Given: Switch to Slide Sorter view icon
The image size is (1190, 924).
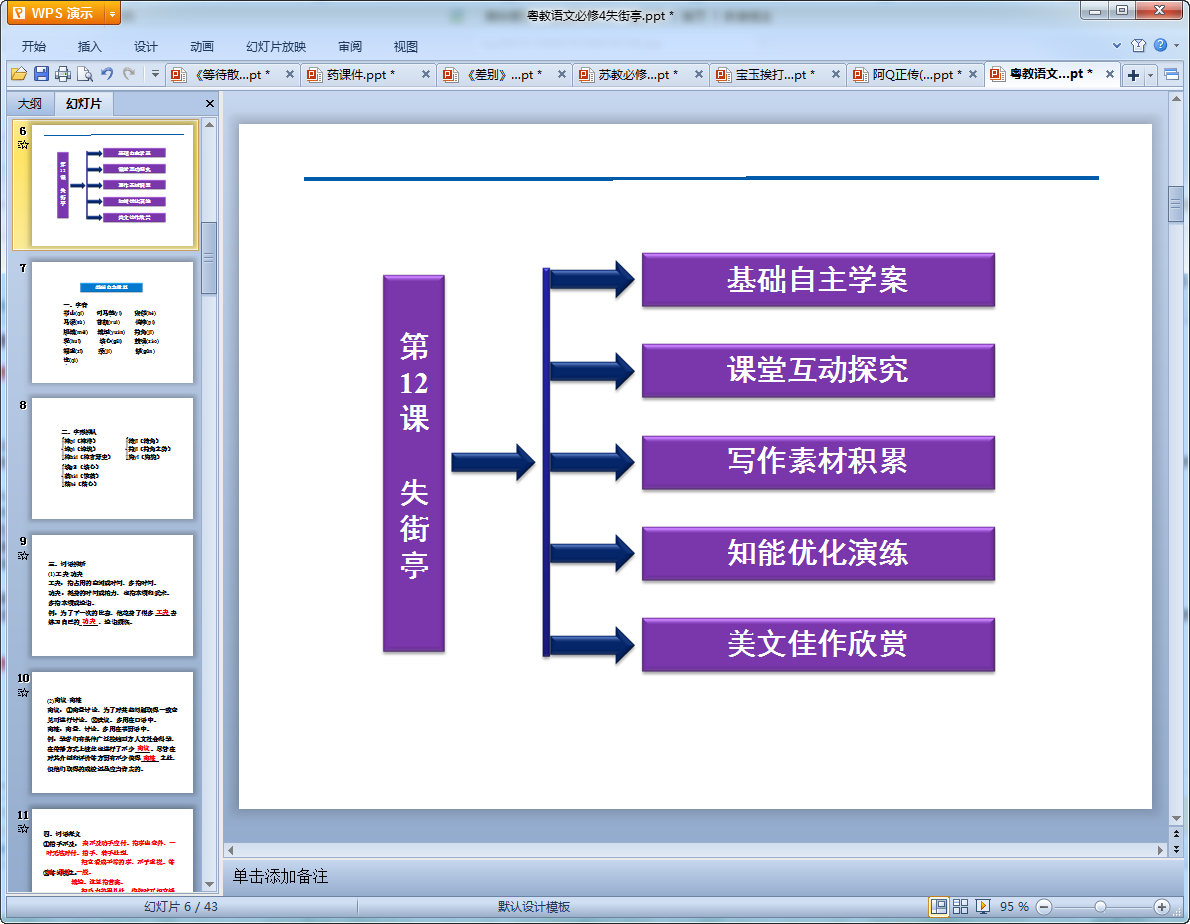Looking at the screenshot, I should pyautogui.click(x=960, y=907).
